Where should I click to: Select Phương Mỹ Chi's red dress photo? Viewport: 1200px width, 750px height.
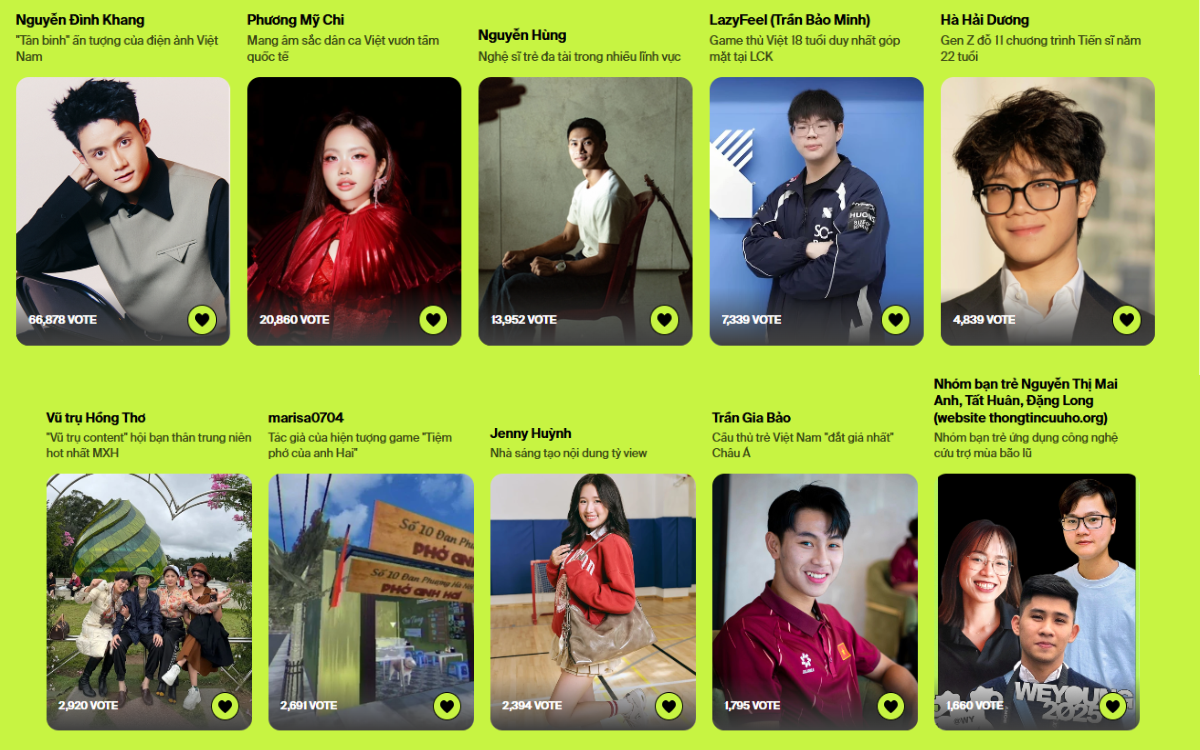coord(354,211)
